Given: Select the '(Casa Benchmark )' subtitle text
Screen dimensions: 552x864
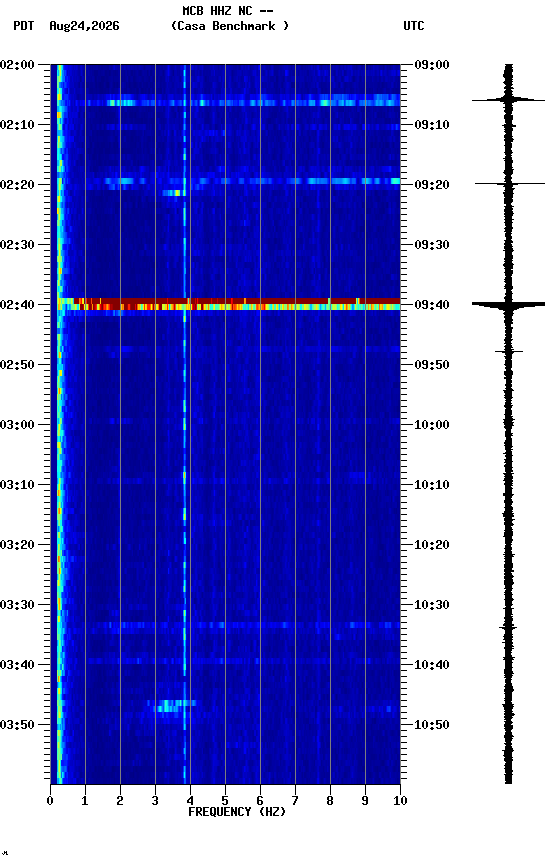Looking at the screenshot, I should coord(230,26).
